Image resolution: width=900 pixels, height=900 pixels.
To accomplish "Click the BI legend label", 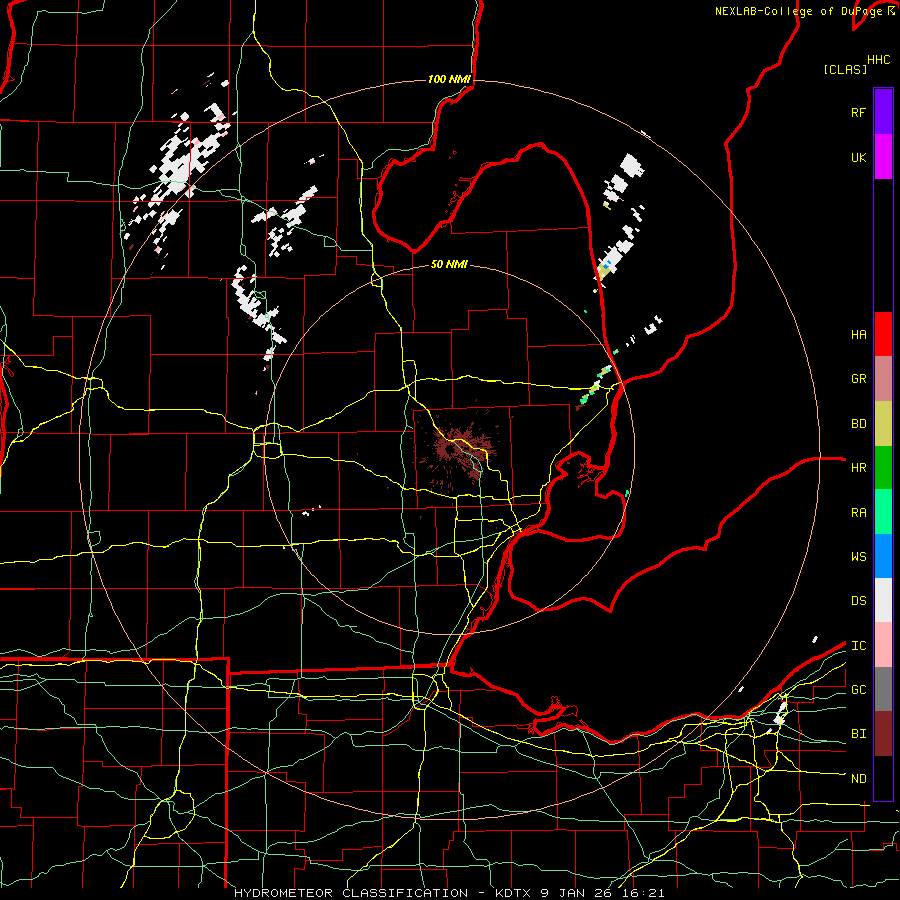I will click(x=858, y=734).
